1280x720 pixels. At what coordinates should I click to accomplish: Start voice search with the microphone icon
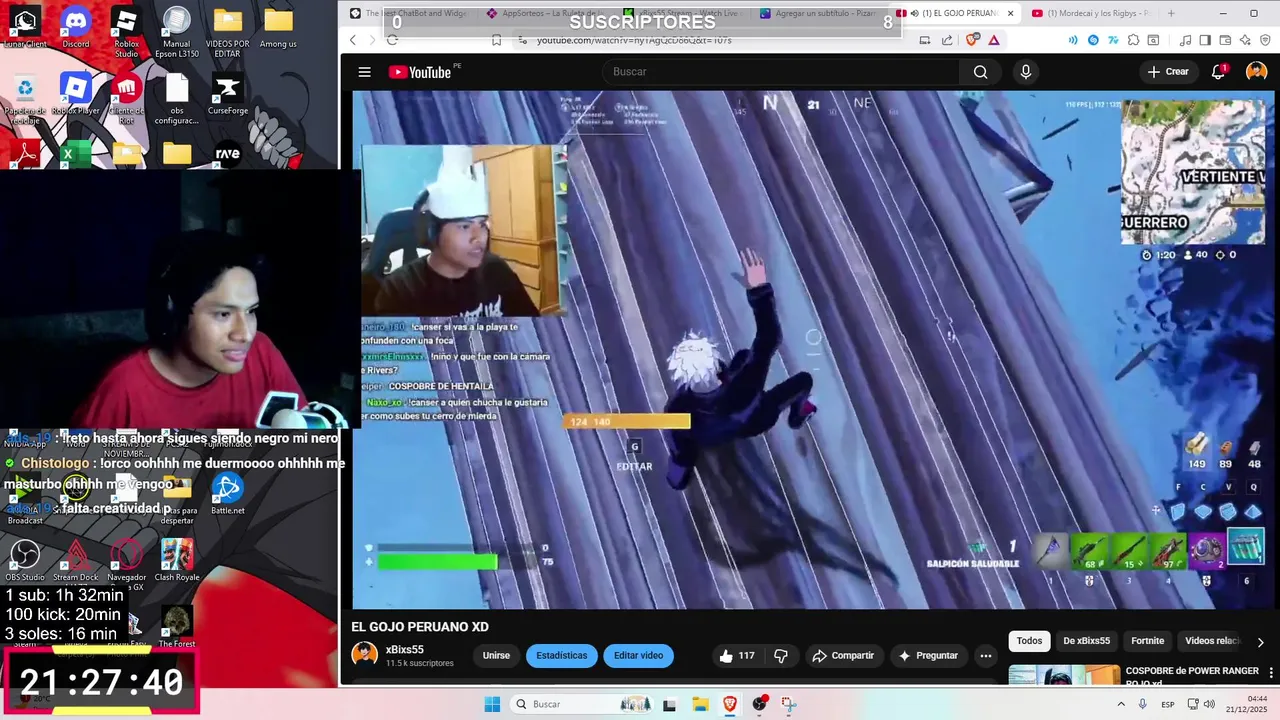click(1025, 72)
